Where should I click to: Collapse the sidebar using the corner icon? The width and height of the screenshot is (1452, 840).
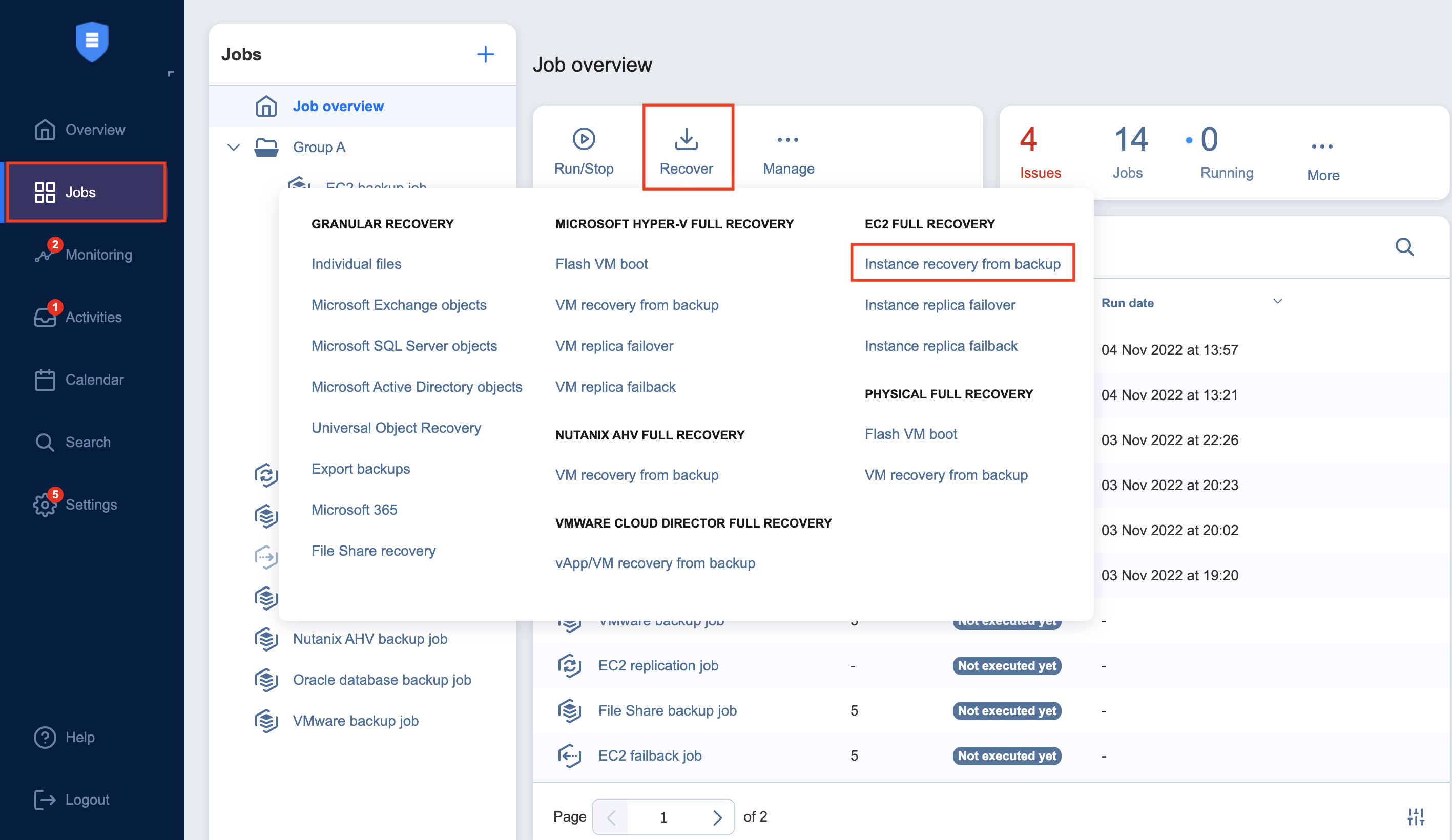coord(171,74)
